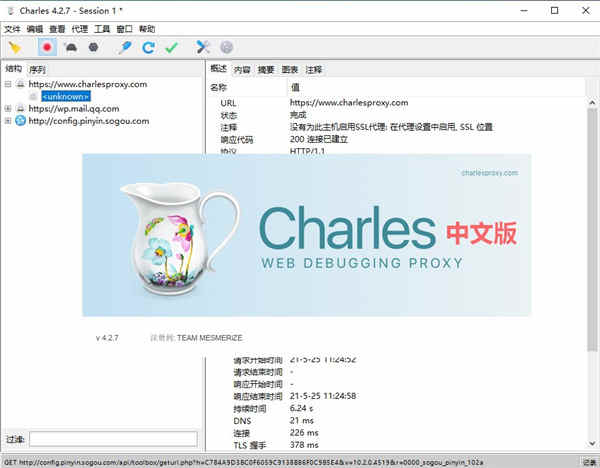Viewport: 600px width, 468px height.
Task: Toggle breakpoints with the hexagon icon
Action: pyautogui.click(x=93, y=47)
